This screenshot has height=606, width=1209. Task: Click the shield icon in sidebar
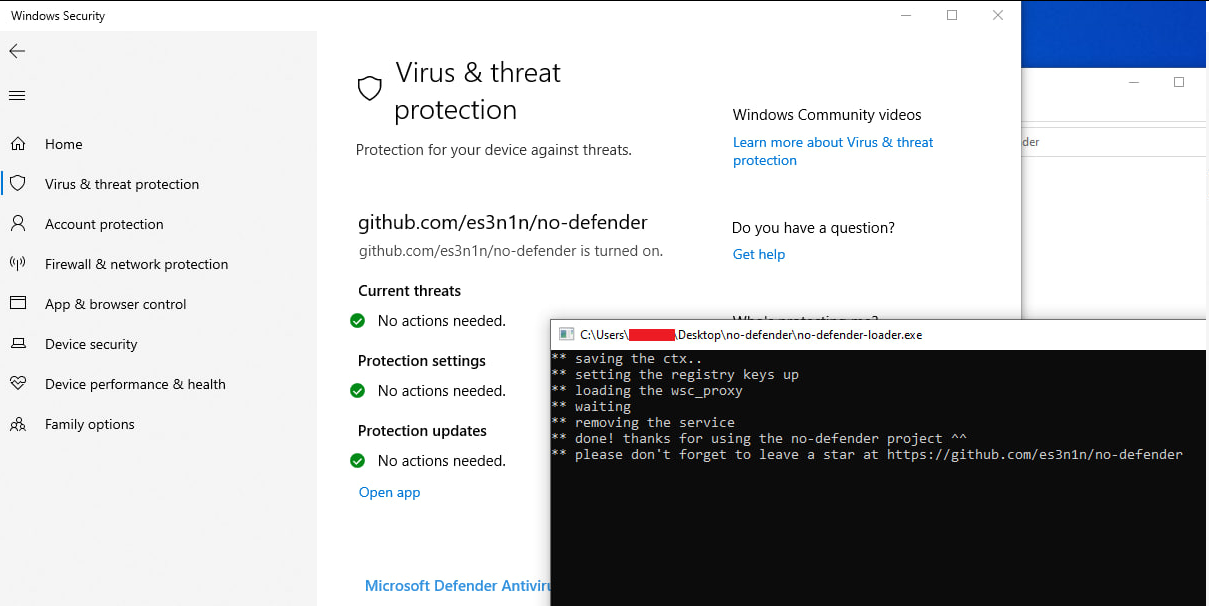pos(17,184)
